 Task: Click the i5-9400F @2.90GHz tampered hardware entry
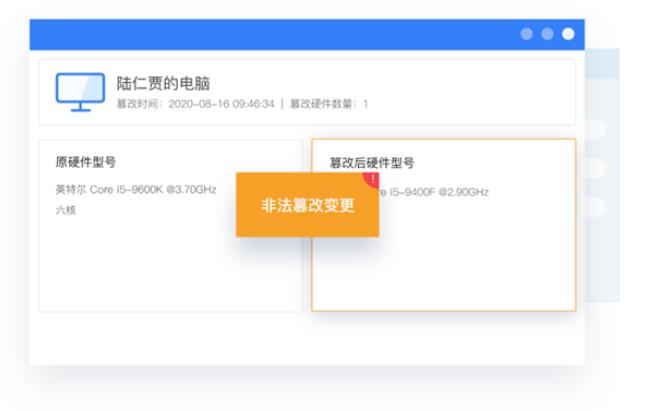pos(434,192)
